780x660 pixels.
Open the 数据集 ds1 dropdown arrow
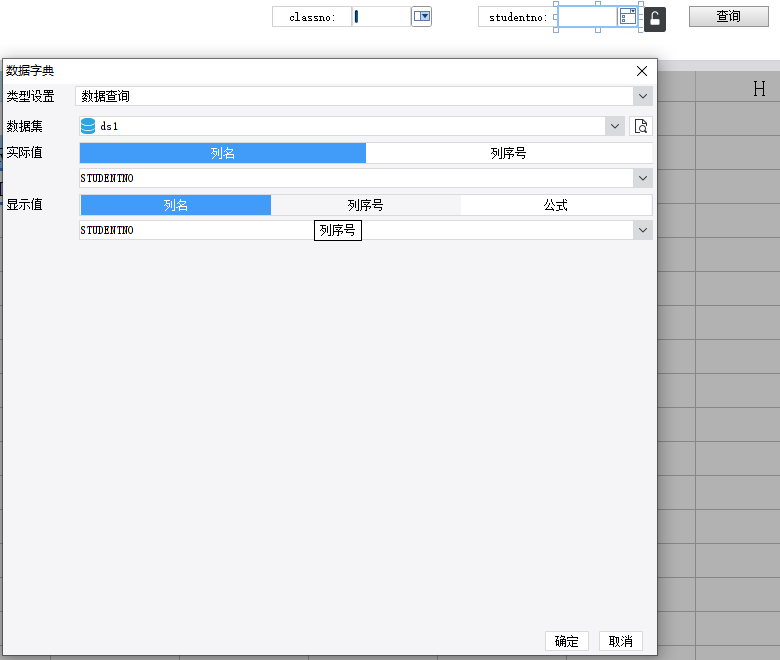tap(615, 126)
